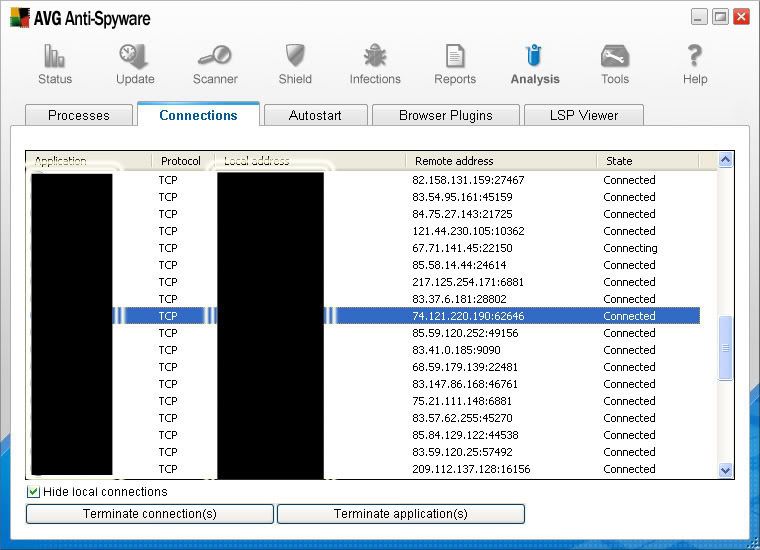Select row with remote 85.59.120.252:49156
The width and height of the screenshot is (760, 550).
(x=365, y=333)
